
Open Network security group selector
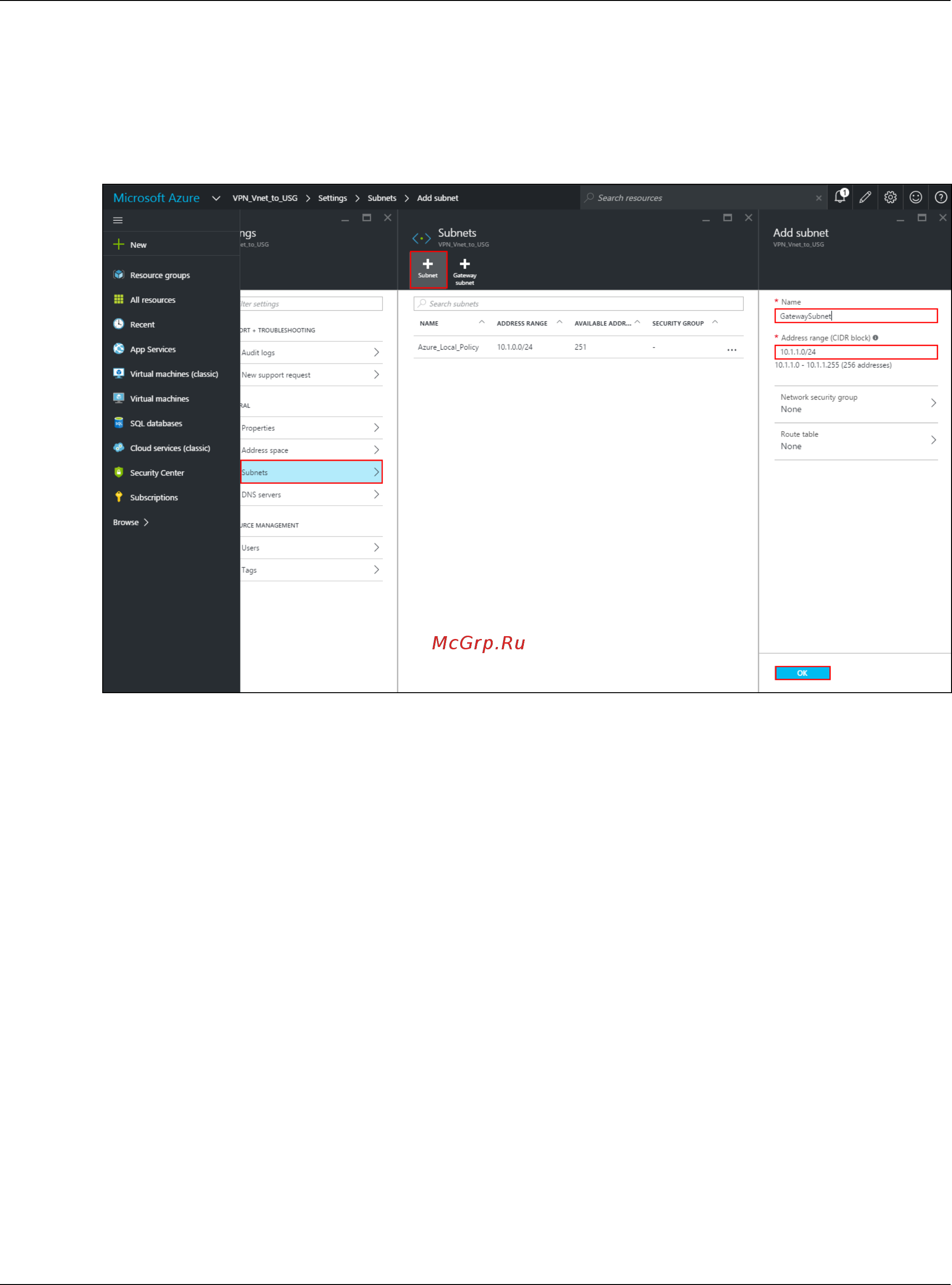tap(856, 403)
